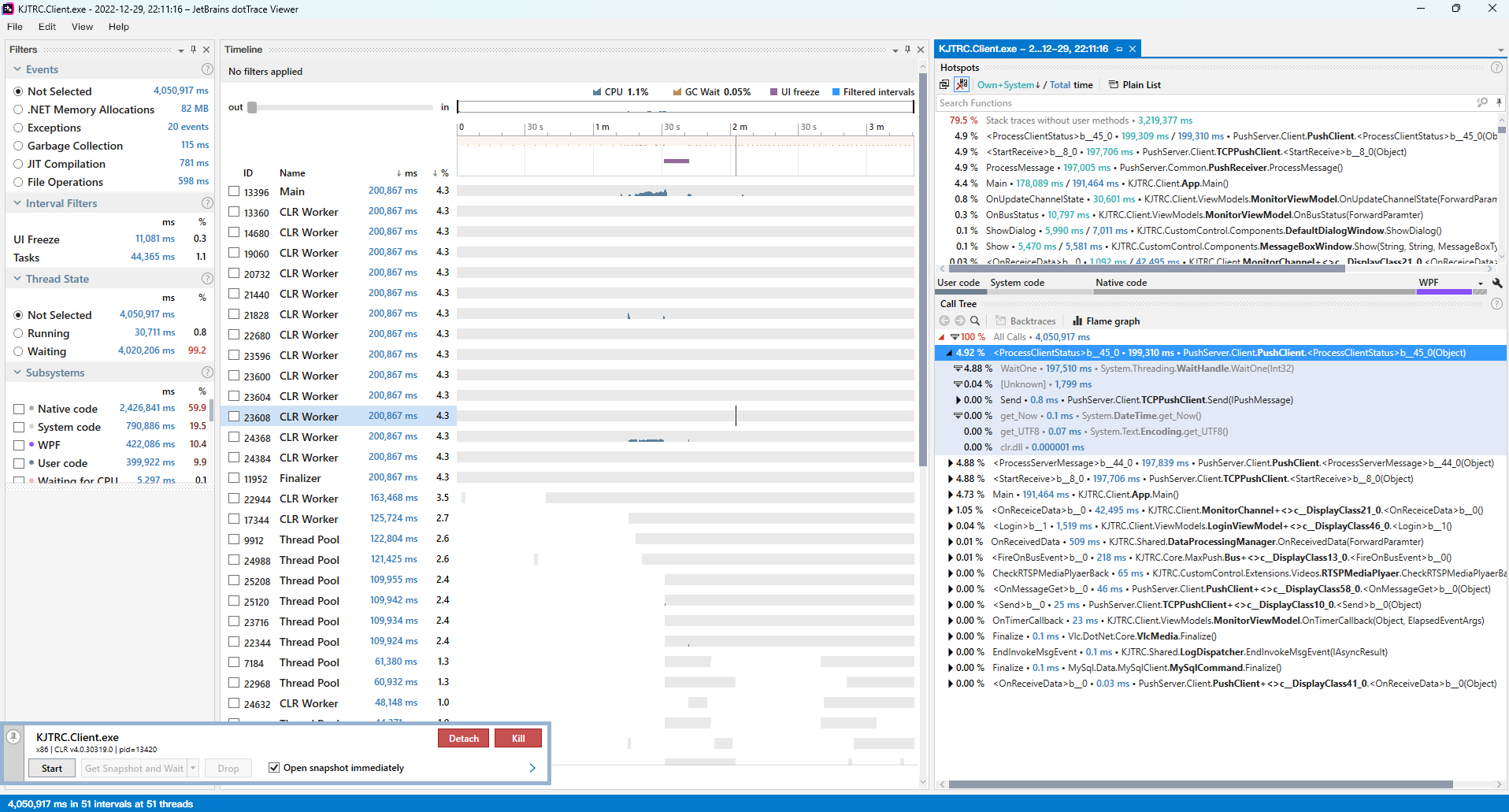Pin the Timeline panel
The image size is (1509, 812).
pos(907,50)
